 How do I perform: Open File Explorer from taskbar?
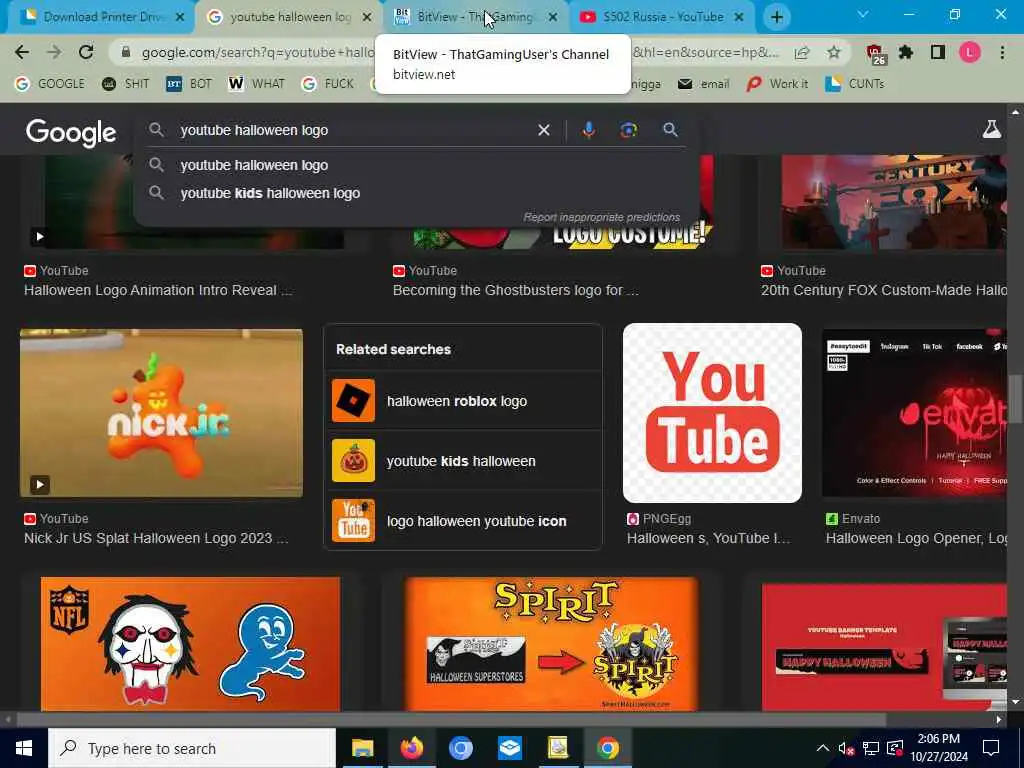tap(362, 748)
